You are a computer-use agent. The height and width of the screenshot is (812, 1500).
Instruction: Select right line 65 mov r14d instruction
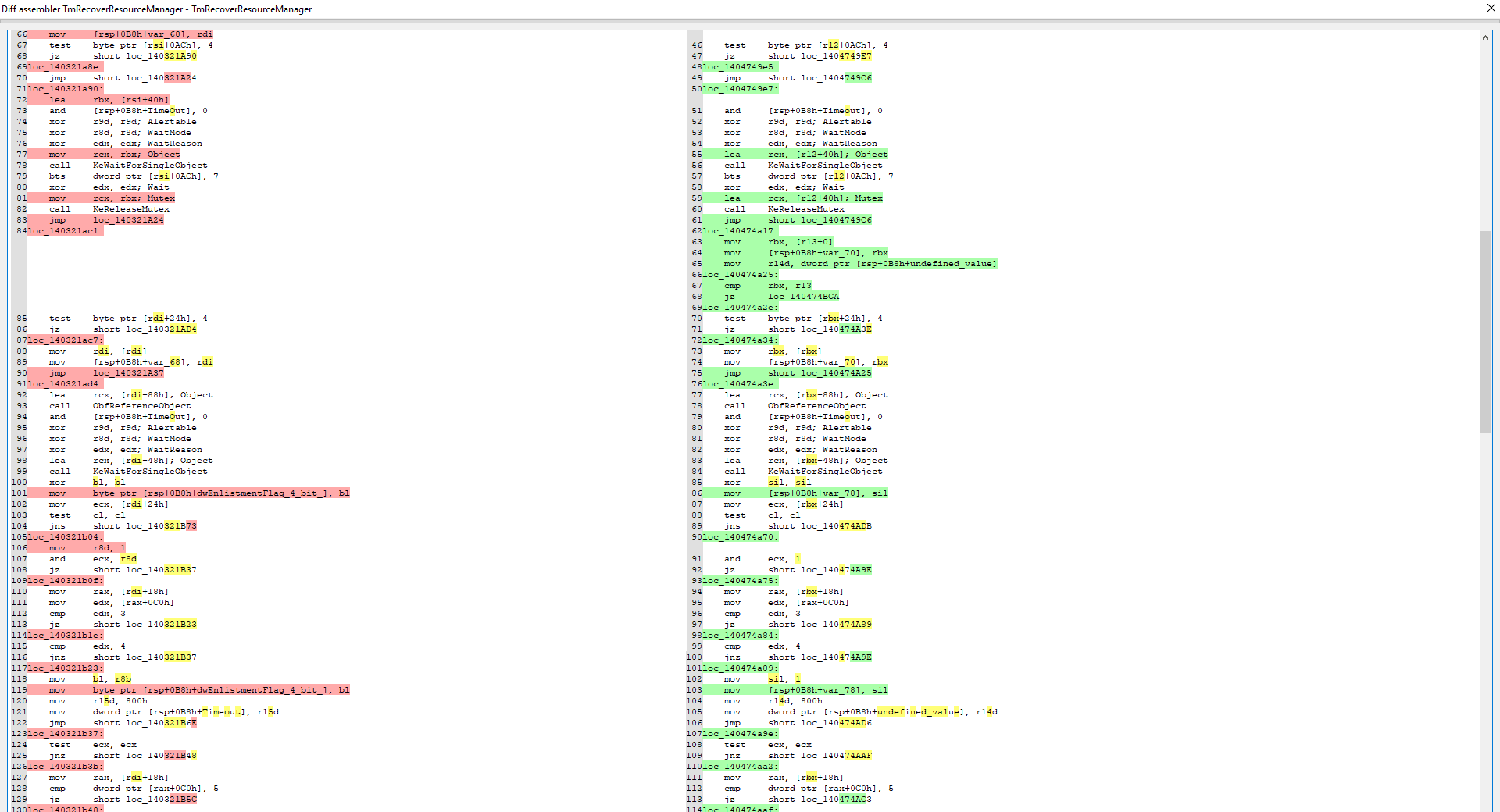[859, 264]
